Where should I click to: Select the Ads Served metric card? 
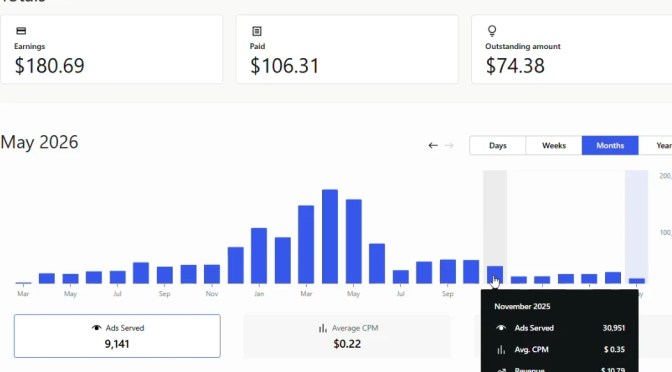pyautogui.click(x=117, y=336)
